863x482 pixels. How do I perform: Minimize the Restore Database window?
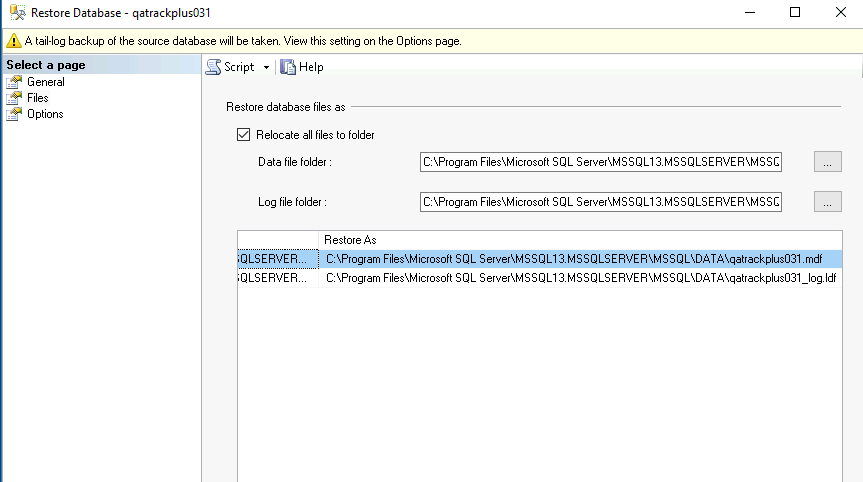pos(750,12)
